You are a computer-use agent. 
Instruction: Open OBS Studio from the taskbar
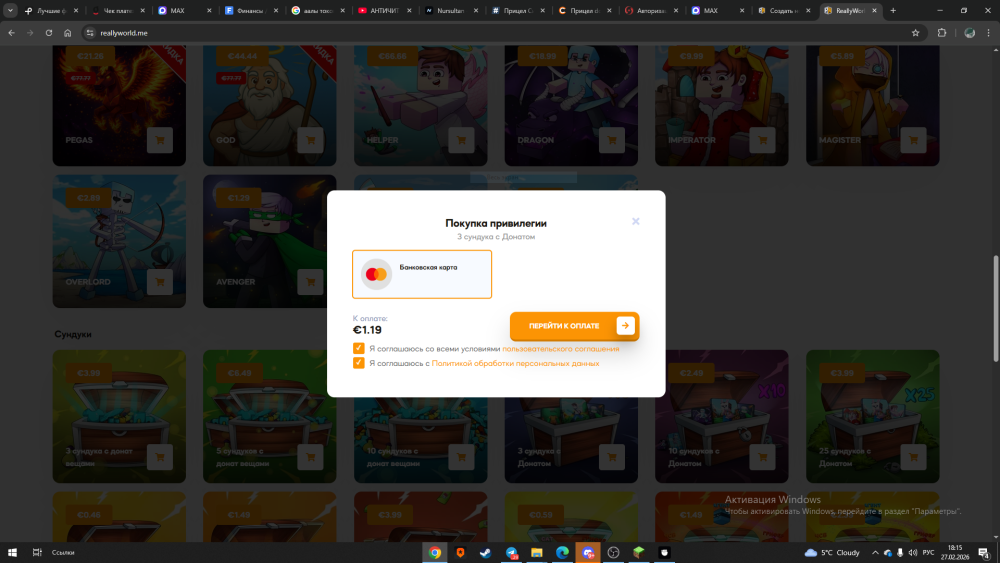pyautogui.click(x=614, y=553)
